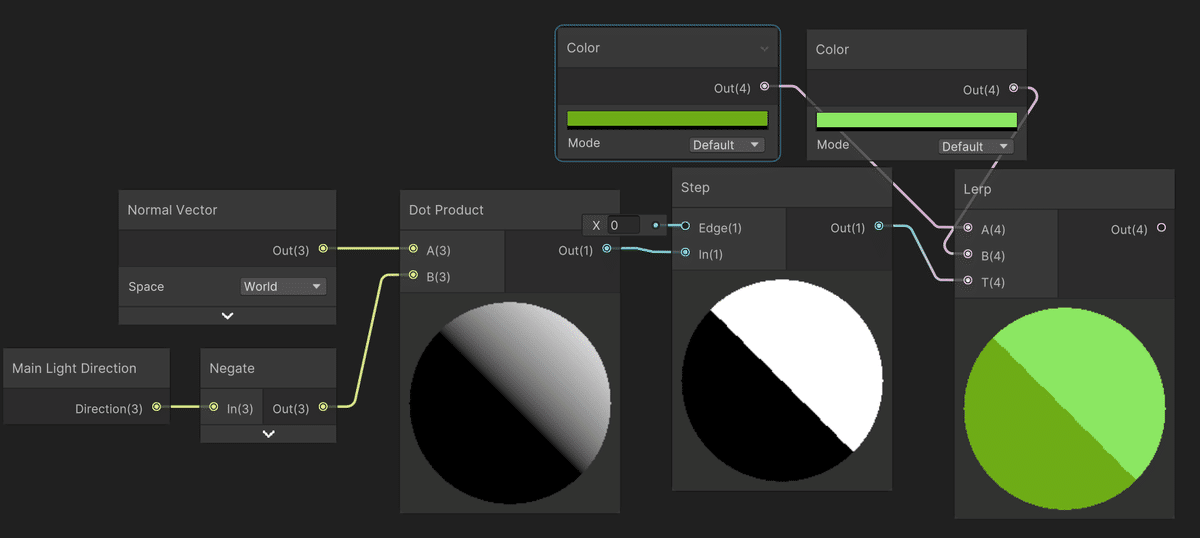This screenshot has width=1200, height=538.
Task: Click the Lerp Out(4) output port
Action: pyautogui.click(x=1161, y=228)
